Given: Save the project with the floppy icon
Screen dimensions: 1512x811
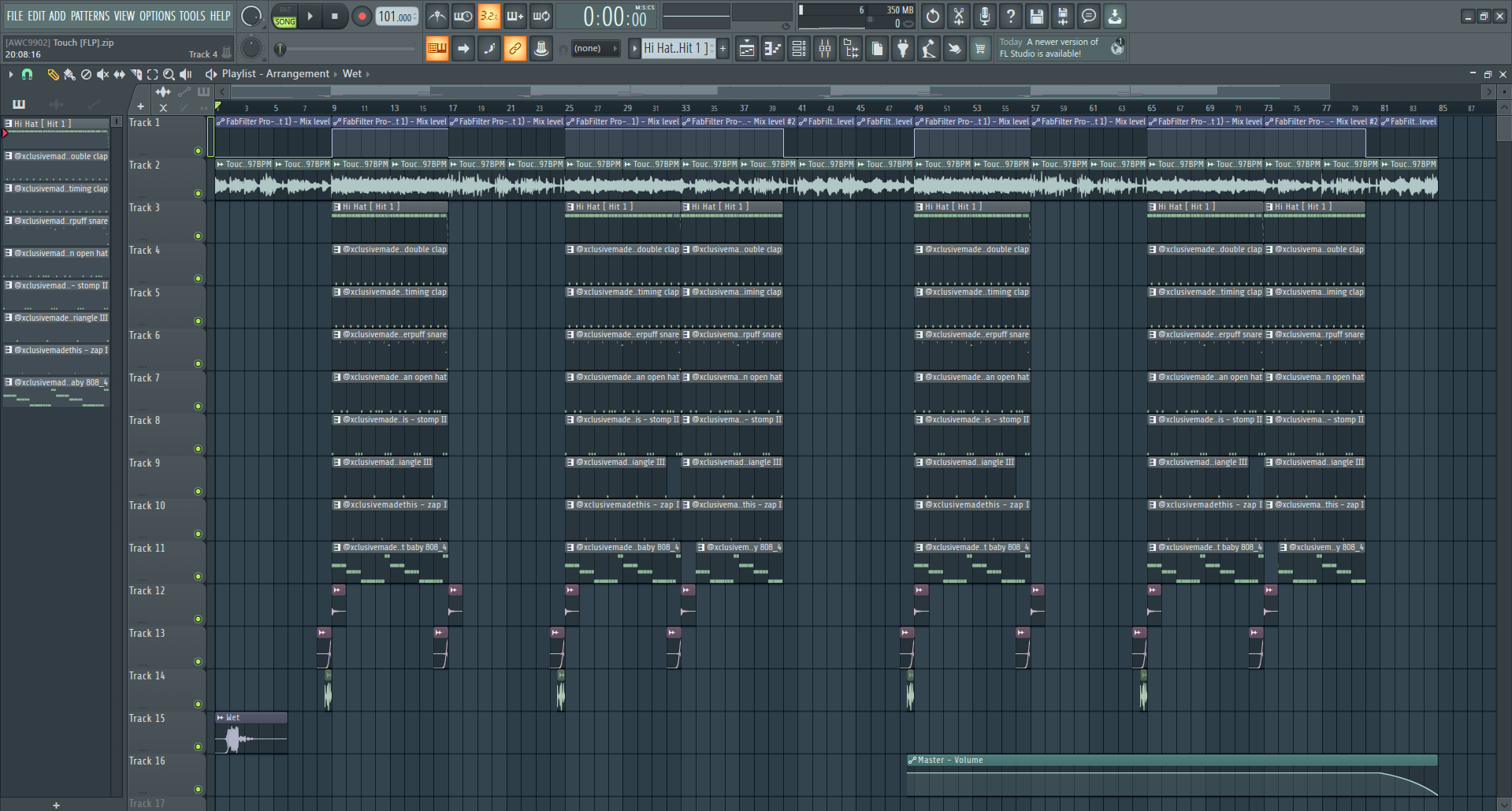Looking at the screenshot, I should coord(1037,16).
